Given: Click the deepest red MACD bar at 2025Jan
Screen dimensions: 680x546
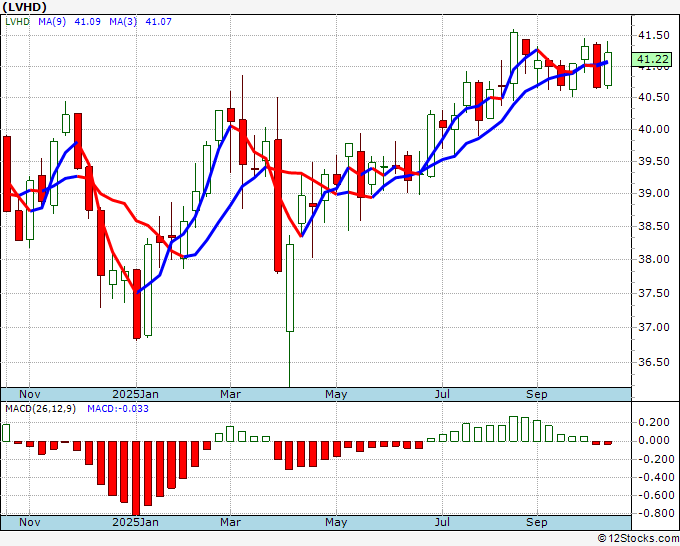Looking at the screenshot, I should pyautogui.click(x=136, y=478).
